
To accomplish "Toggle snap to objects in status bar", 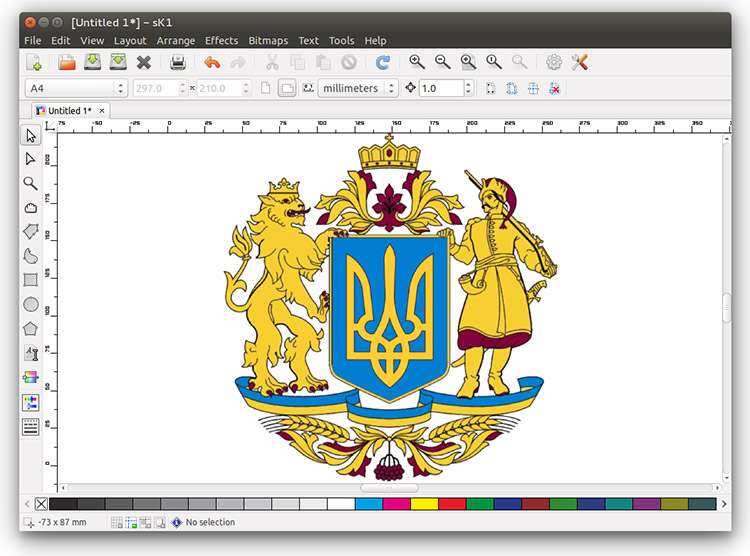I will [x=145, y=523].
